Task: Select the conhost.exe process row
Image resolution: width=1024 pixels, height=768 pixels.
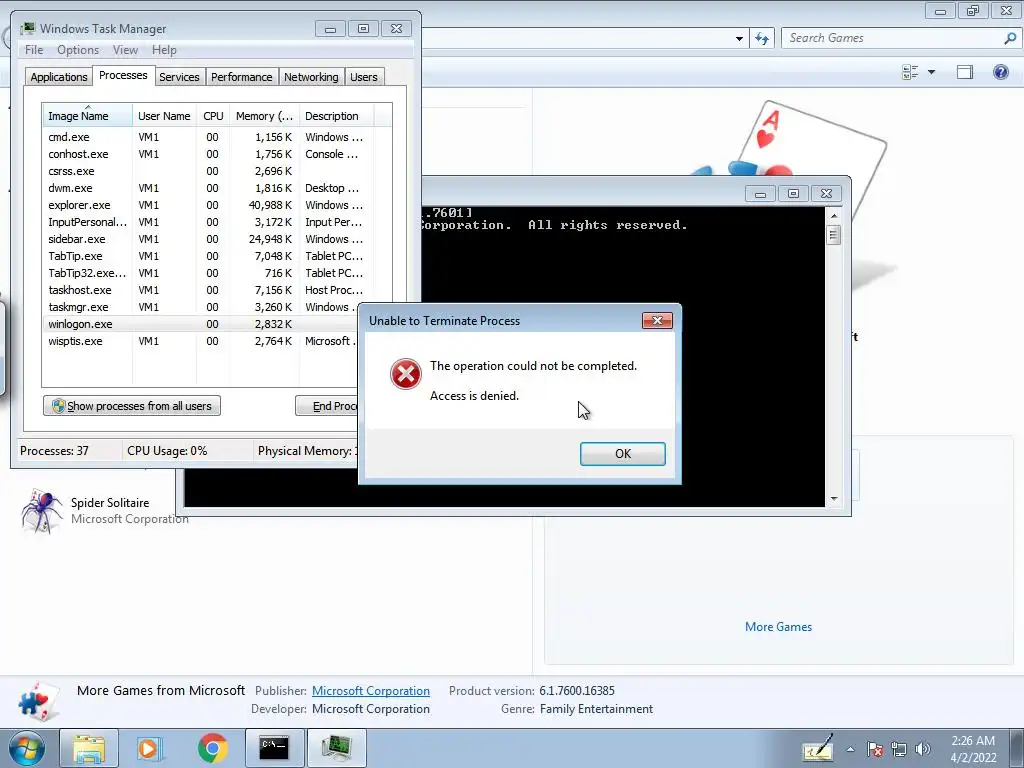Action: [206, 154]
